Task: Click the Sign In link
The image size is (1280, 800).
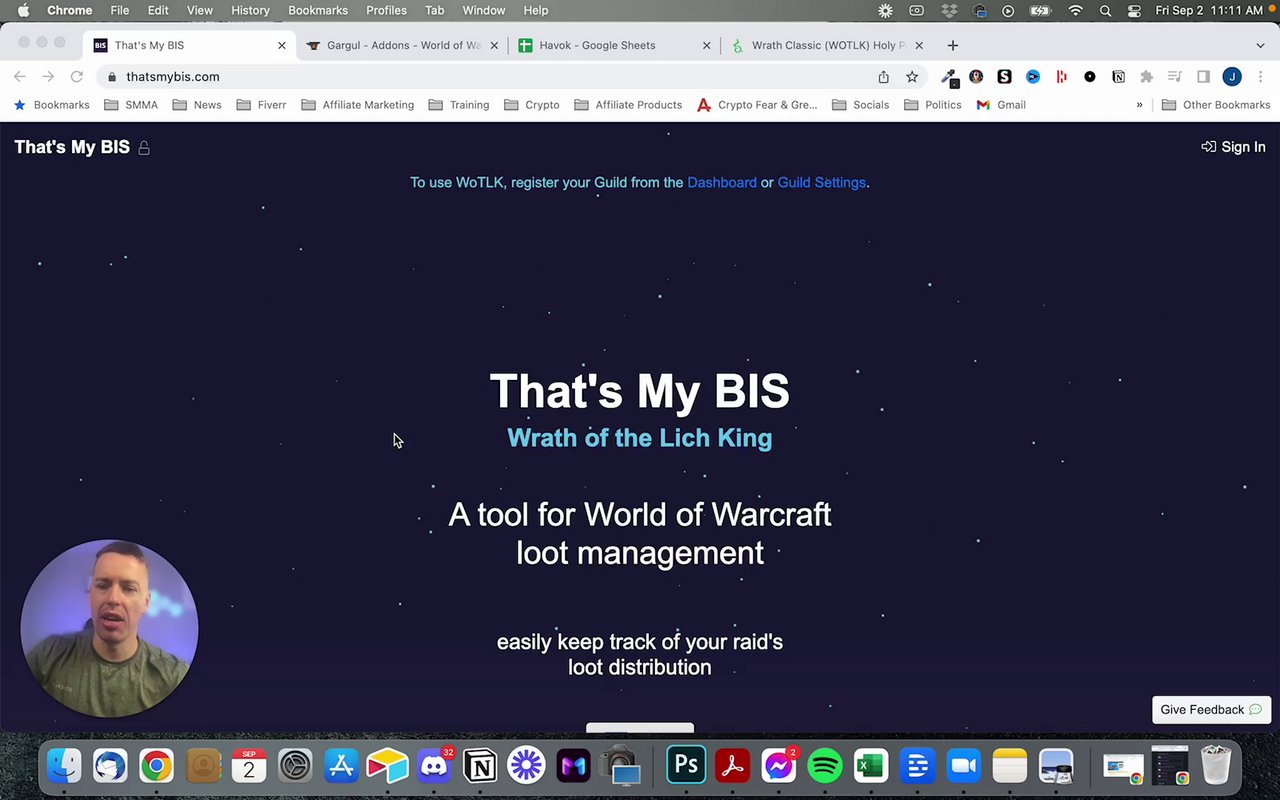Action: [1233, 147]
